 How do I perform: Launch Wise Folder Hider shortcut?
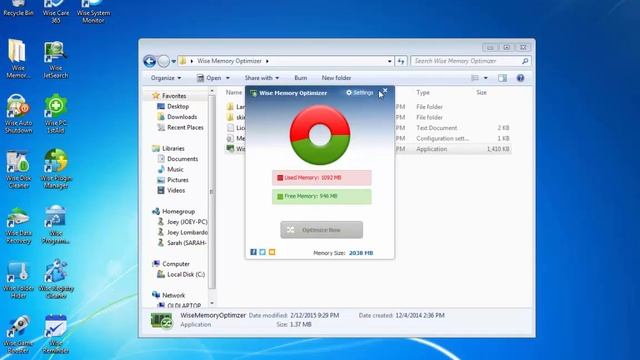click(18, 280)
